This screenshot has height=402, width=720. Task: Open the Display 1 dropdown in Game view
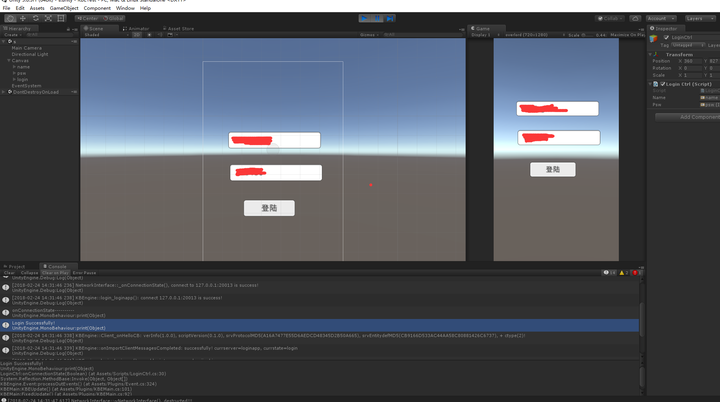point(483,35)
